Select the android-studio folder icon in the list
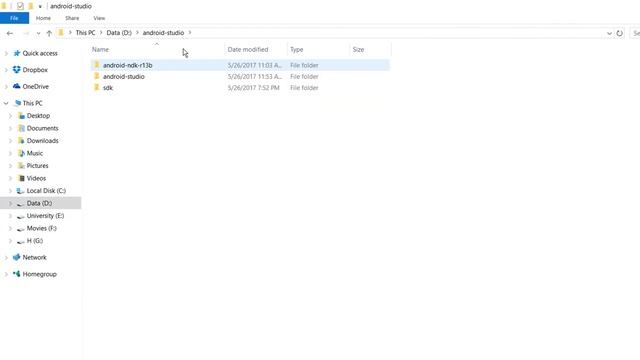Screen dimensions: 640x360 coord(97,76)
